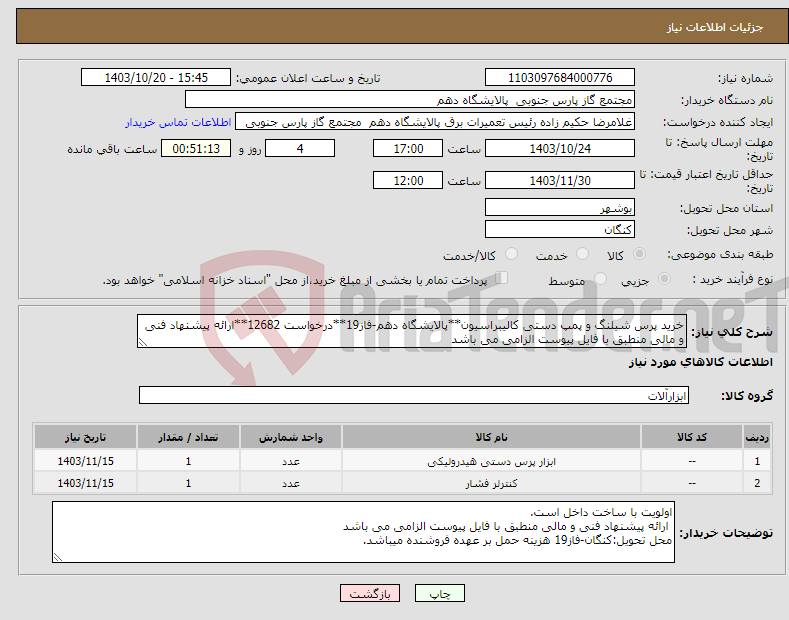Click the goods group field ابزارآلات
Image resolution: width=789 pixels, height=620 pixels.
click(414, 395)
